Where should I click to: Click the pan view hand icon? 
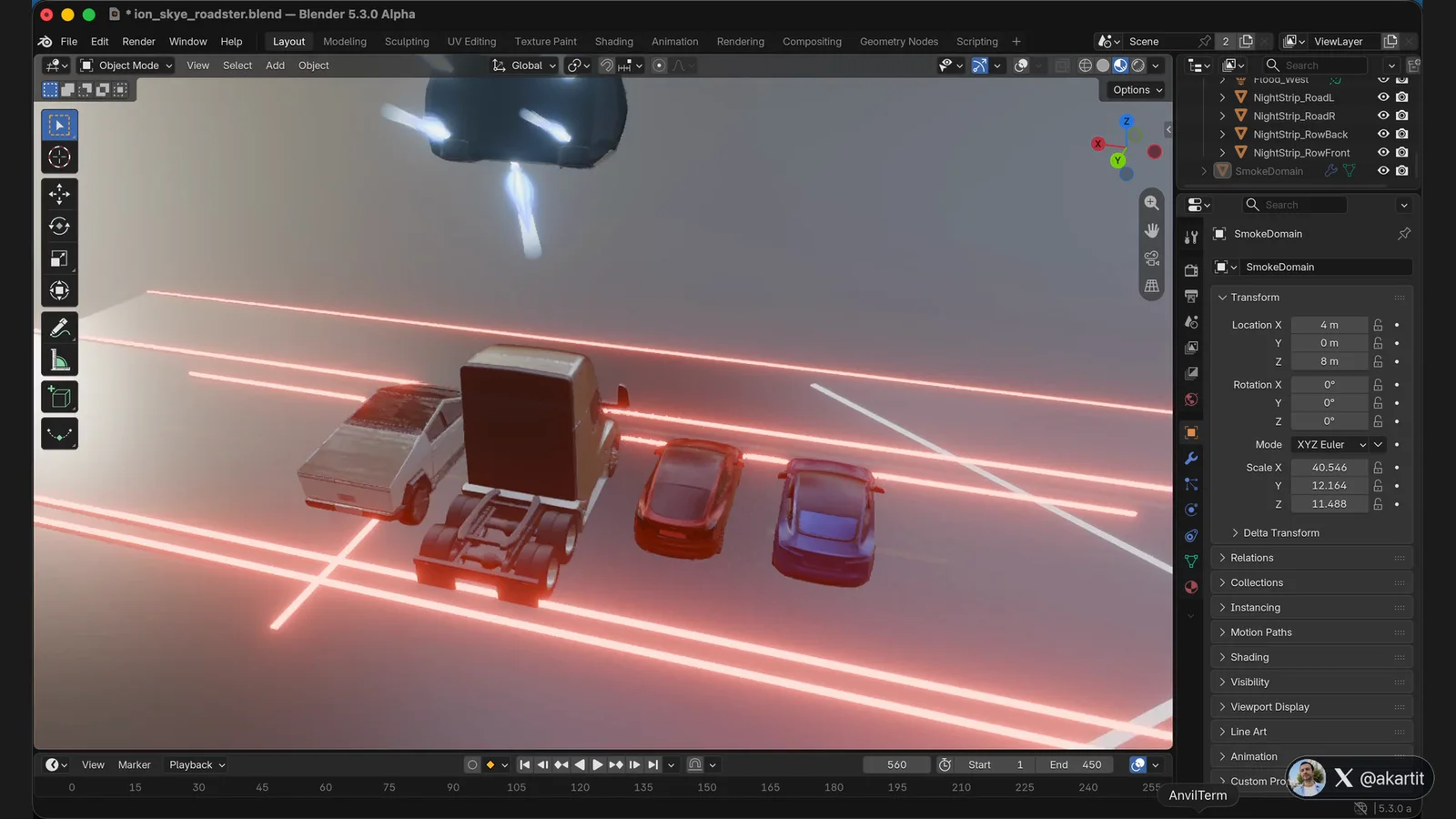(x=1152, y=230)
